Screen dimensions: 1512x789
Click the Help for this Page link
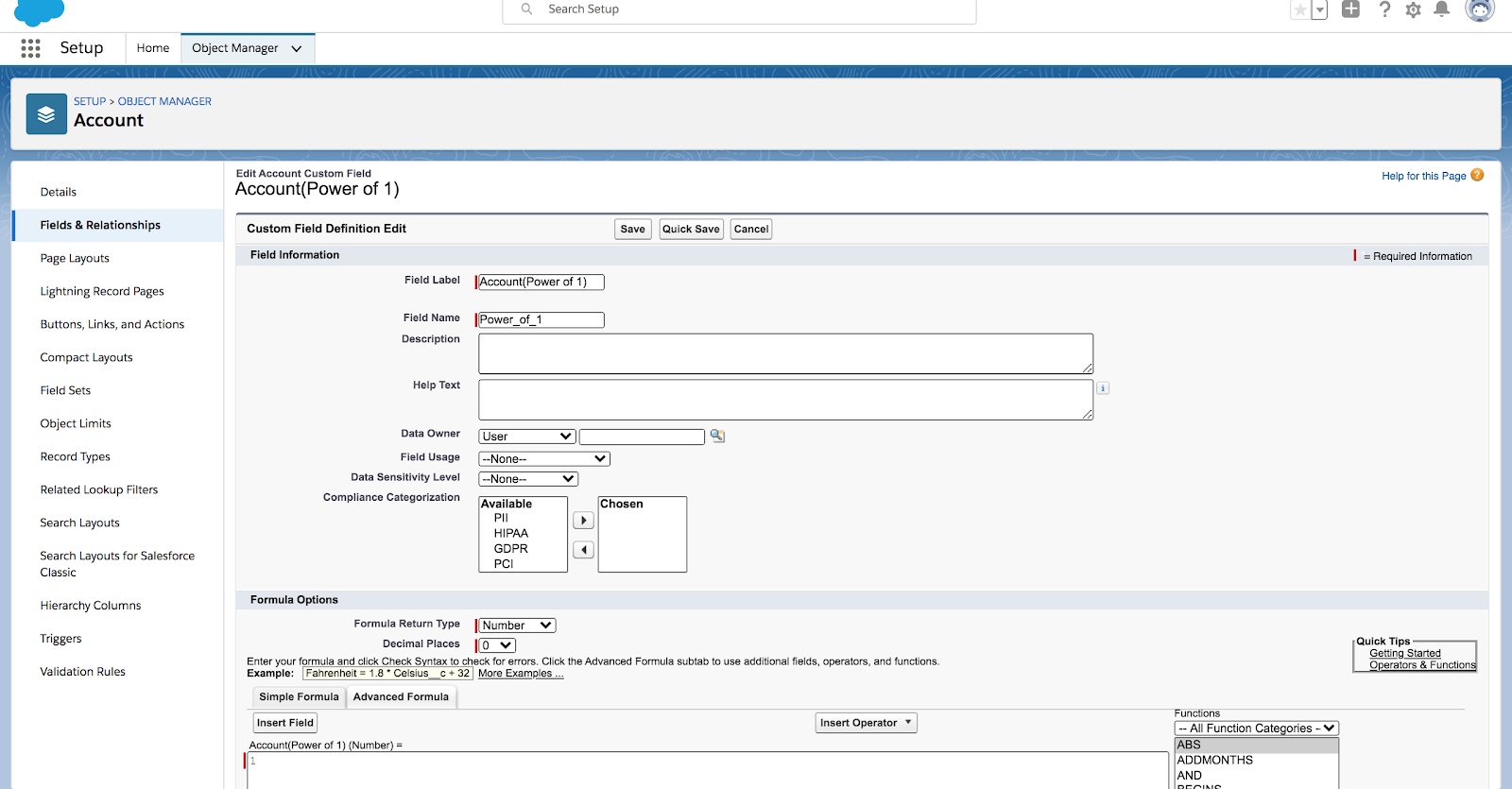pyautogui.click(x=1423, y=176)
